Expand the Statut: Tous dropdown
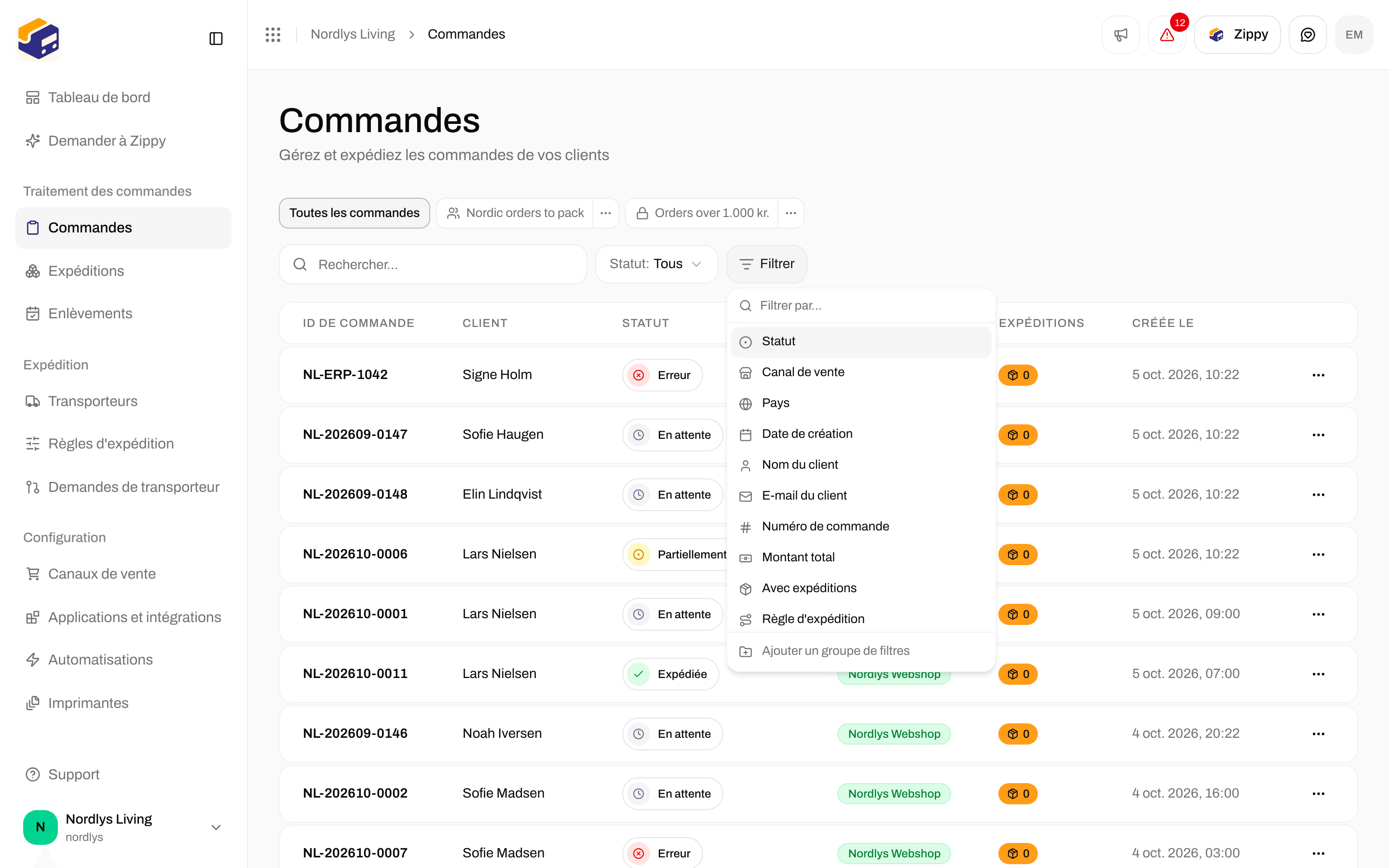 pos(656,264)
